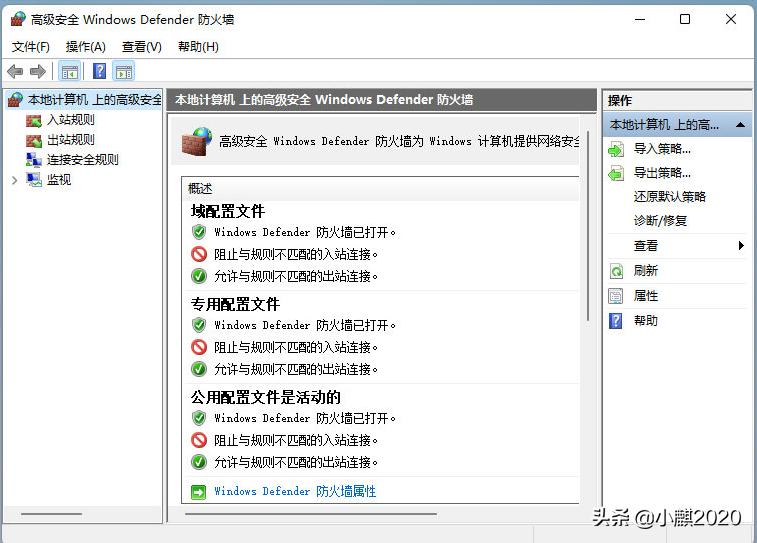This screenshot has height=543, width=757.
Task: Click 导入策略... action
Action: point(662,149)
